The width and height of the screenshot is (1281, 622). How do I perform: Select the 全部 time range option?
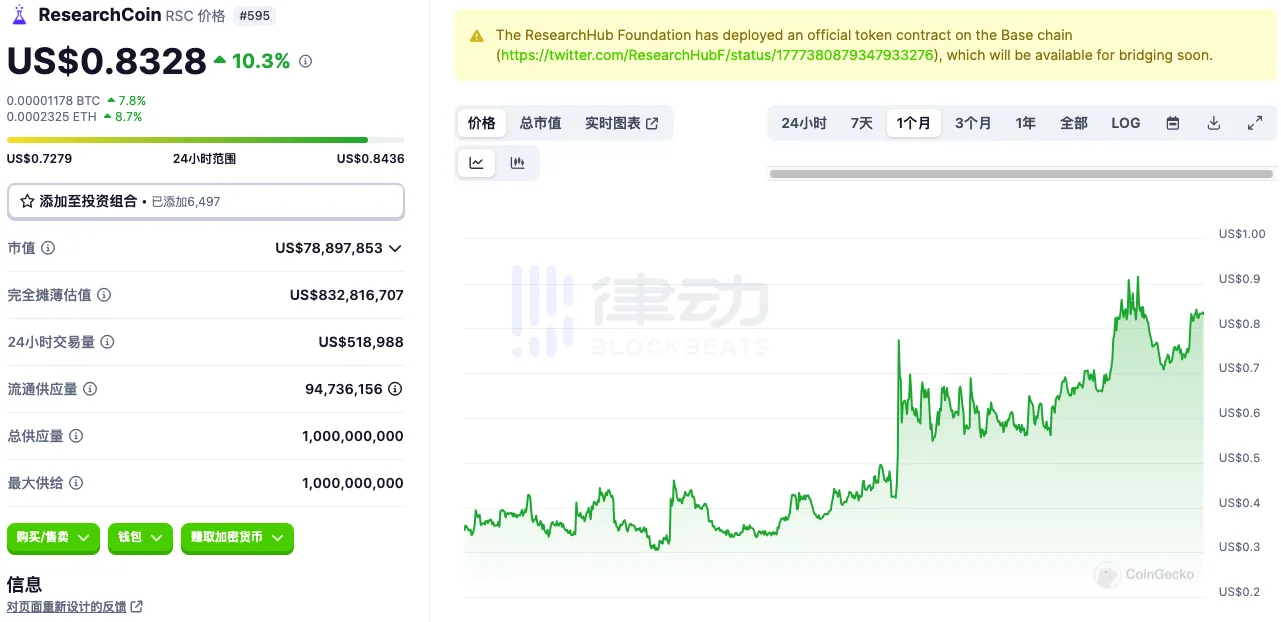1073,122
